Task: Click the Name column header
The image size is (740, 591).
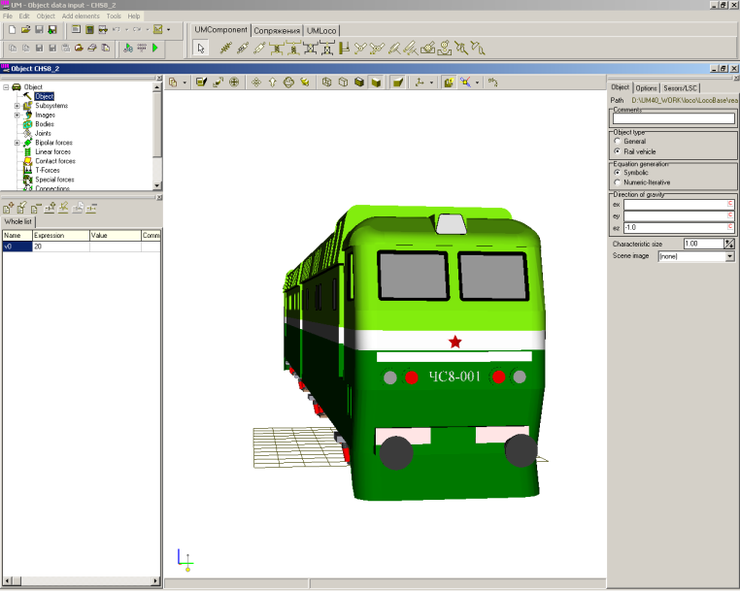Action: [x=17, y=235]
